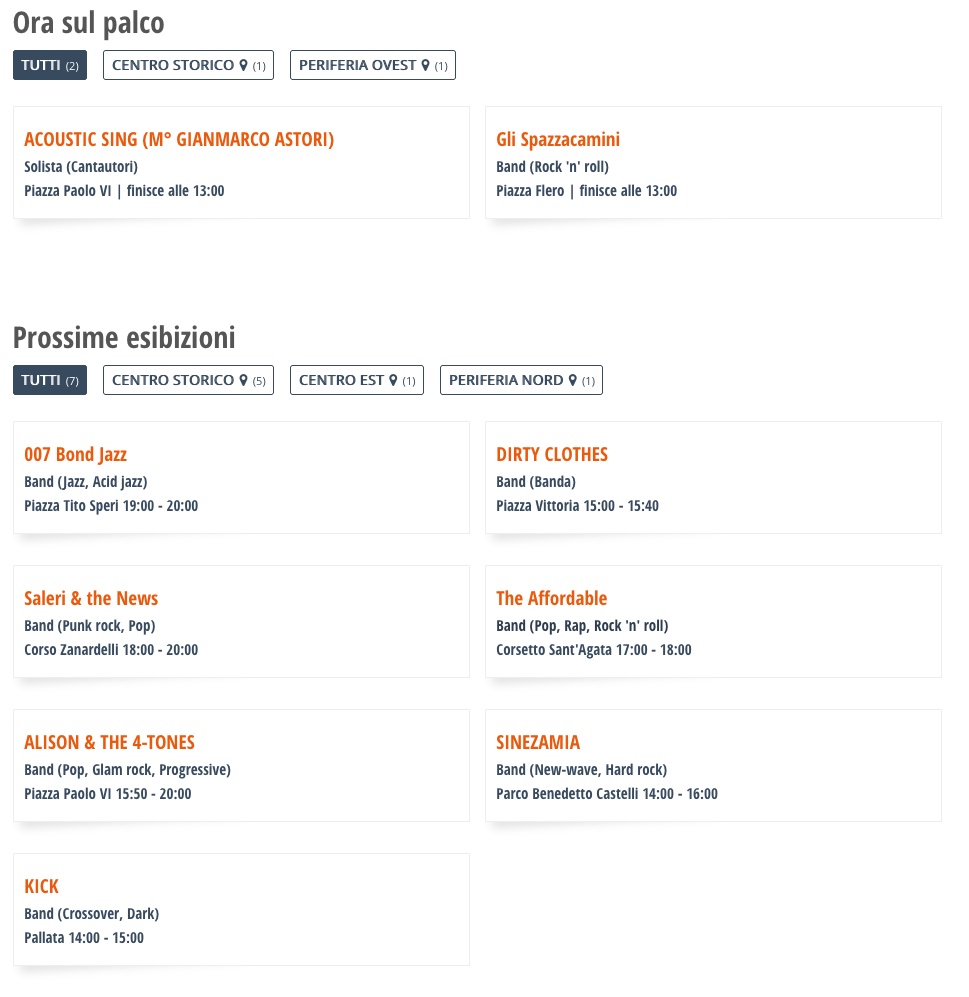Click the map pin icon on Periferia Ovest
Viewport: 969px width, 997px height.
425,65
